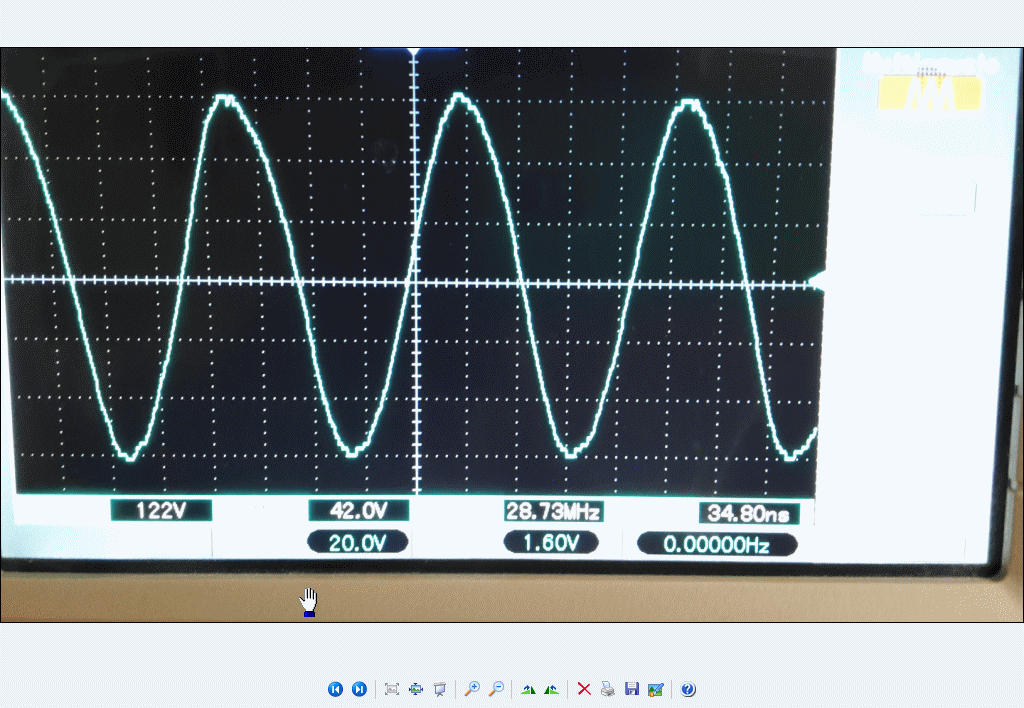1024x708 pixels.
Task: Click the 28.73MHz frequency readout
Action: [x=553, y=512]
